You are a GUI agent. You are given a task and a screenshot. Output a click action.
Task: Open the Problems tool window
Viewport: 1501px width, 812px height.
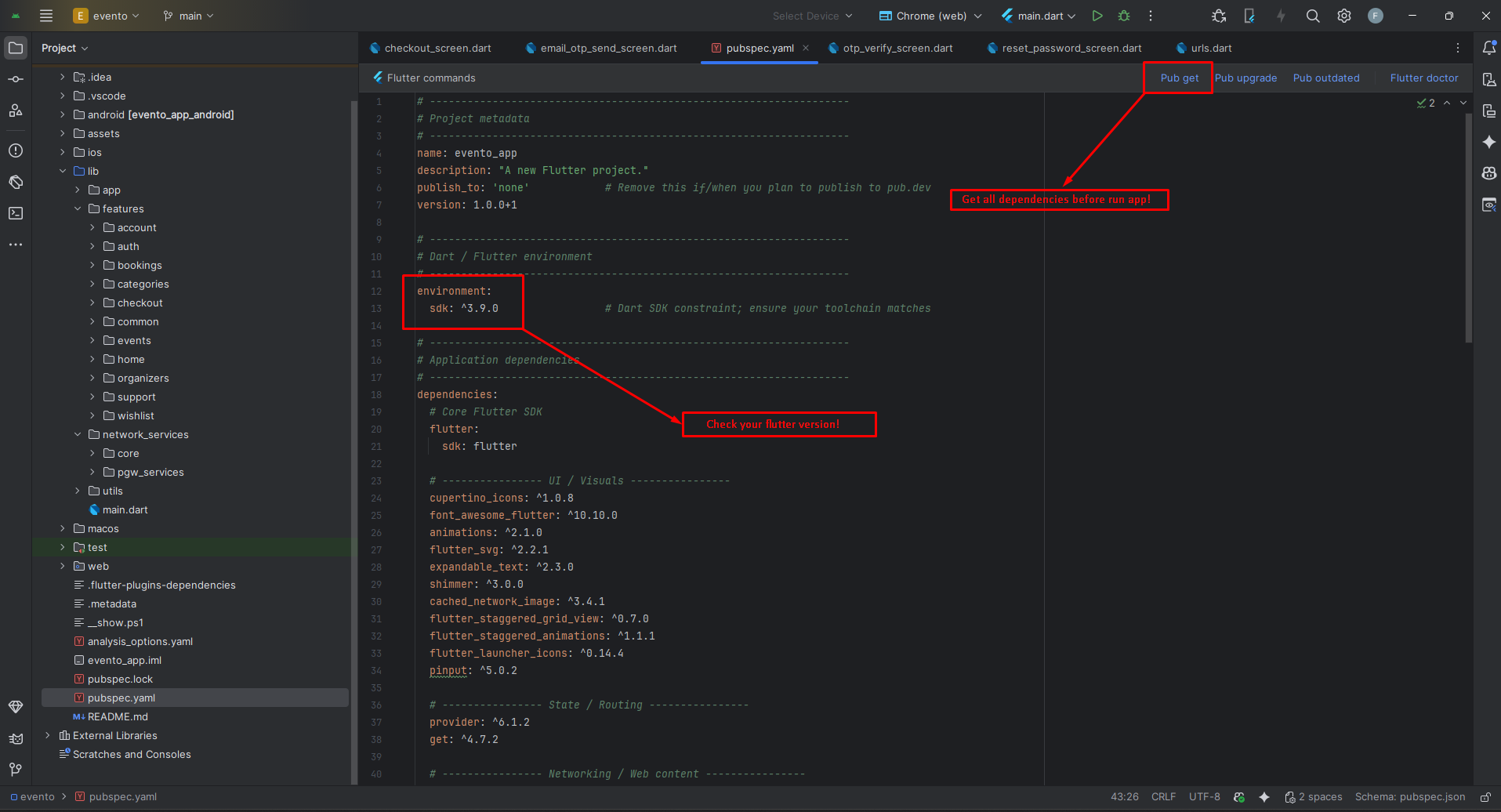[16, 150]
